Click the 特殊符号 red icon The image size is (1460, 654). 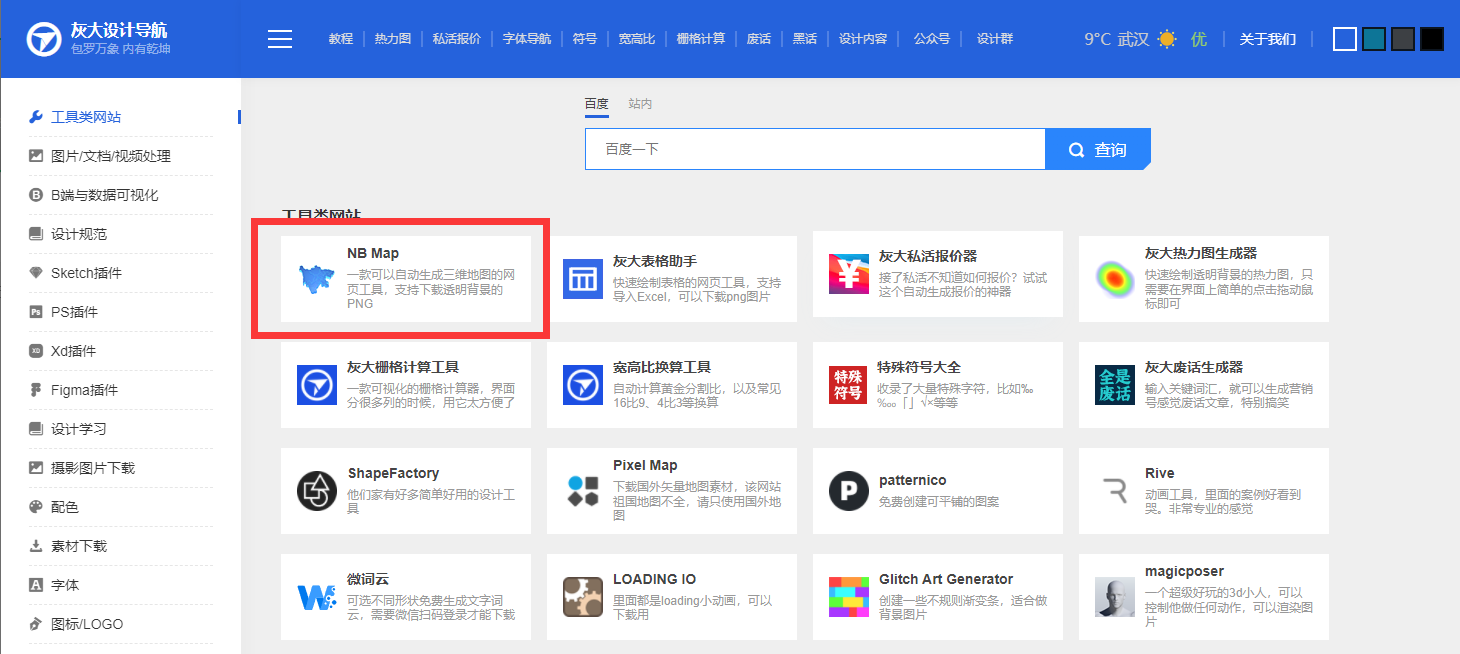pos(849,385)
